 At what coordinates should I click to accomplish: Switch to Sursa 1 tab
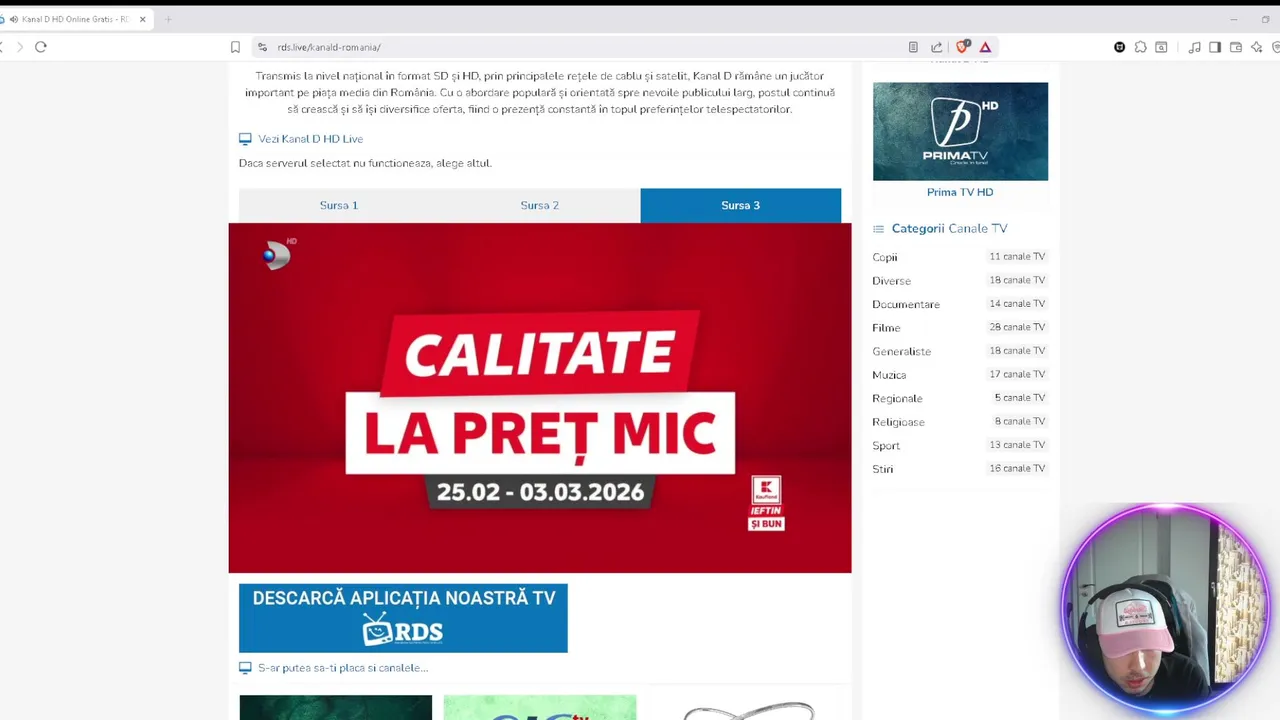pos(339,205)
